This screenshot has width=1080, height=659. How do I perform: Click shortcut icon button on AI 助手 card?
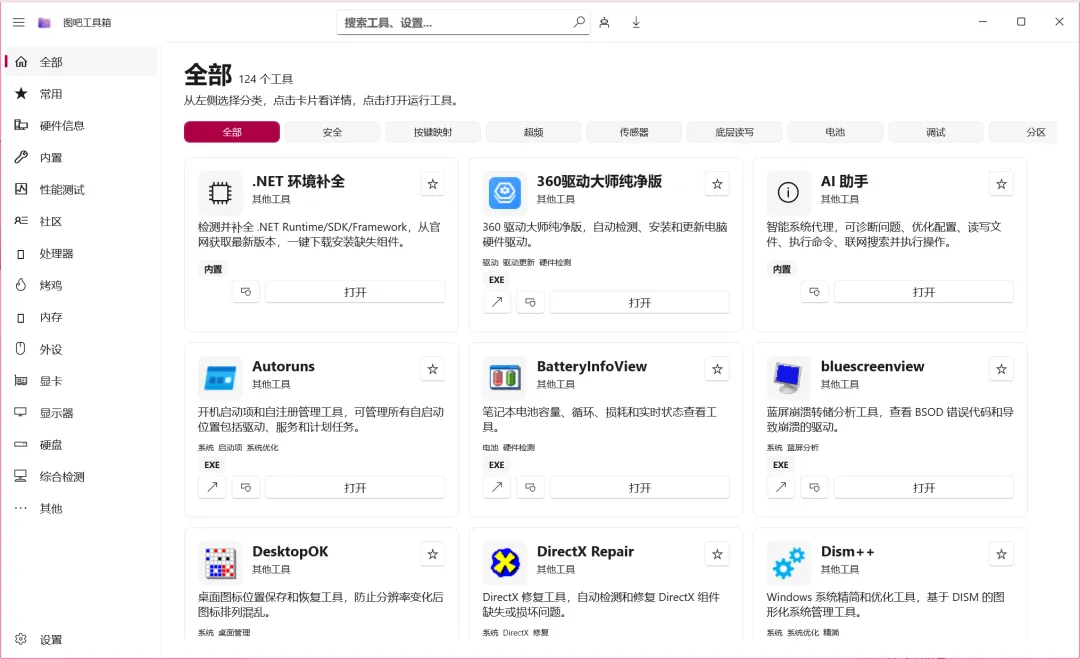coord(815,291)
